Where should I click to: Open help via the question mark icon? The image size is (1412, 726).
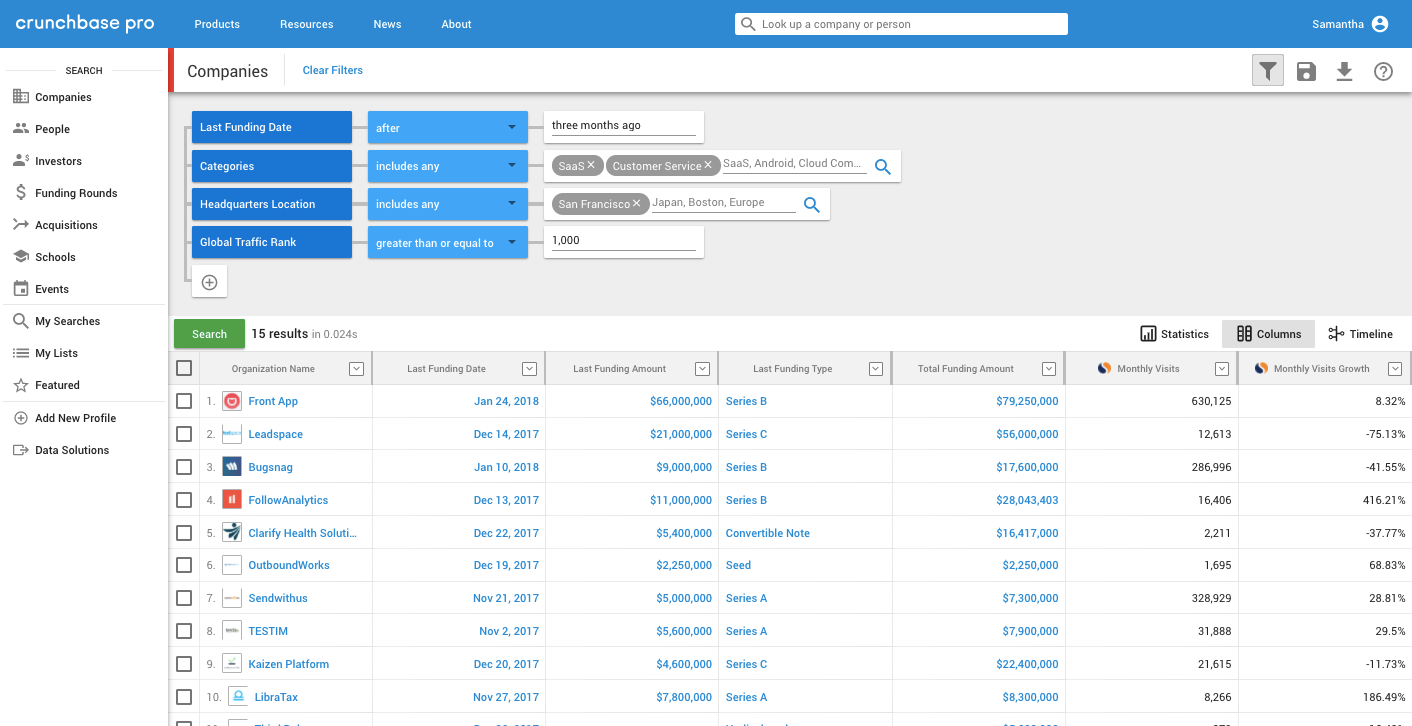click(1383, 71)
